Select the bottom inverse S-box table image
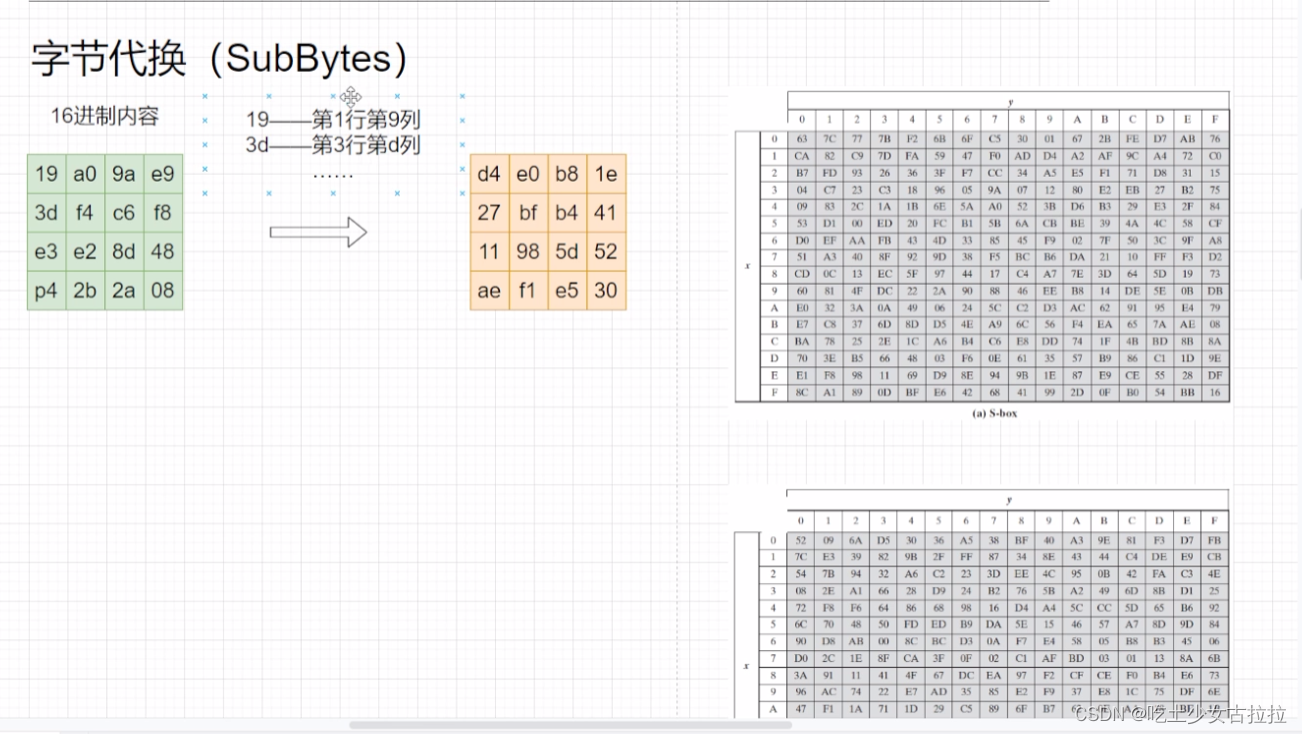Image resolution: width=1302 pixels, height=734 pixels. click(982, 603)
